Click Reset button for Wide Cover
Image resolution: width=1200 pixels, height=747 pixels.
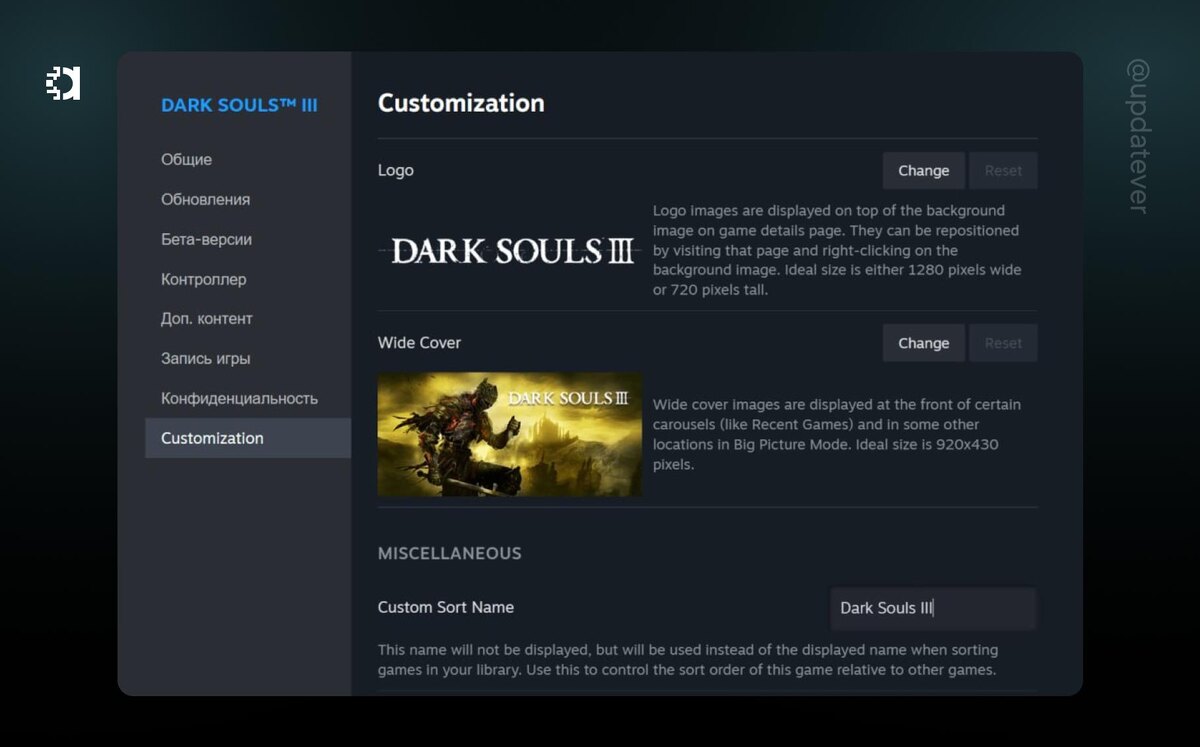pyautogui.click(x=1003, y=343)
